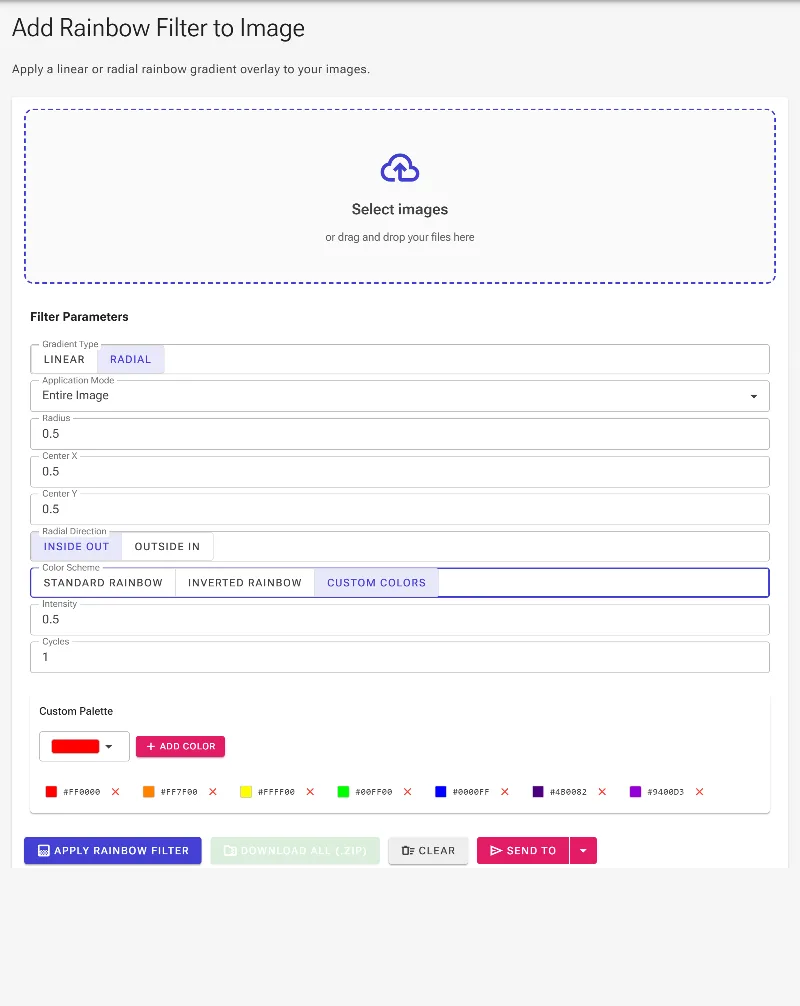Open the custom palette color picker dropdown
Screen dimensions: 800x1006
click(x=84, y=746)
